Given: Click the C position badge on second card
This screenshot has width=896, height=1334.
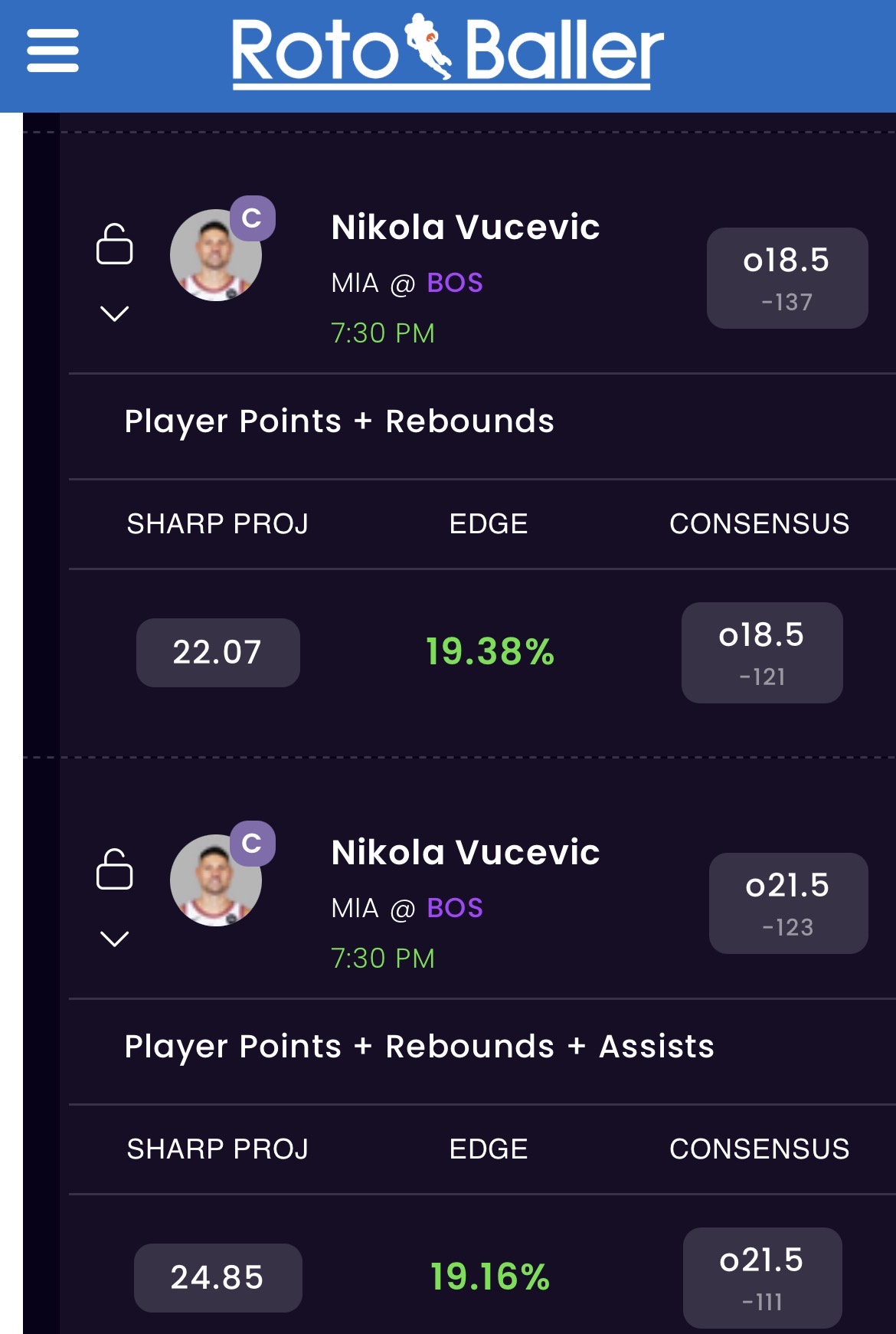Looking at the screenshot, I should point(252,844).
